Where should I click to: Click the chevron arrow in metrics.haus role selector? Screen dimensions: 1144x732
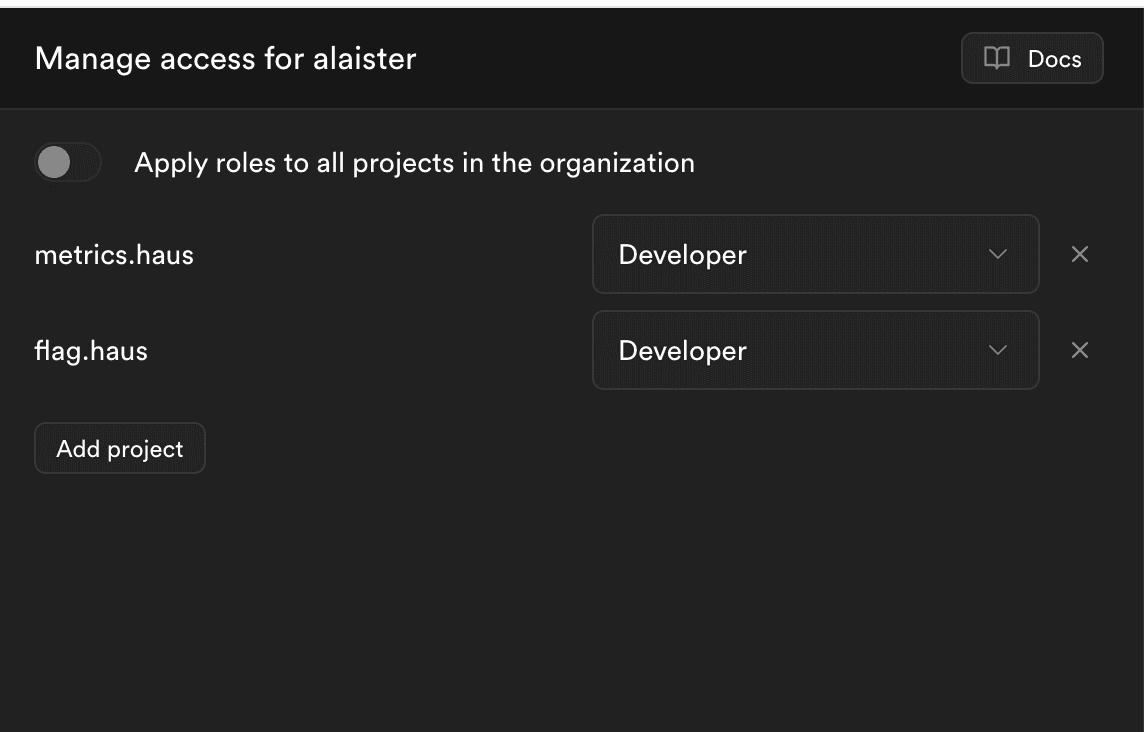coord(997,254)
